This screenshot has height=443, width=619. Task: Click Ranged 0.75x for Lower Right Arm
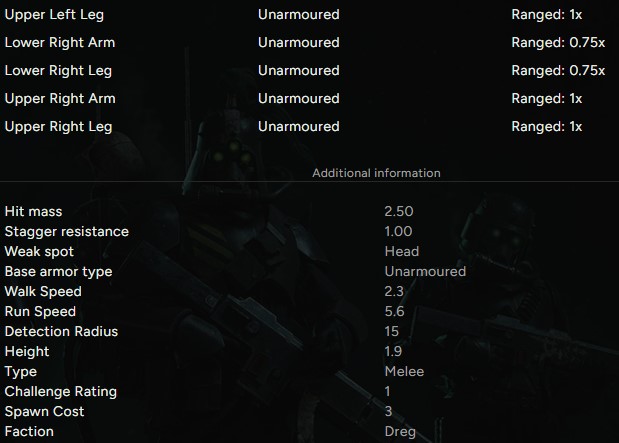(x=558, y=43)
